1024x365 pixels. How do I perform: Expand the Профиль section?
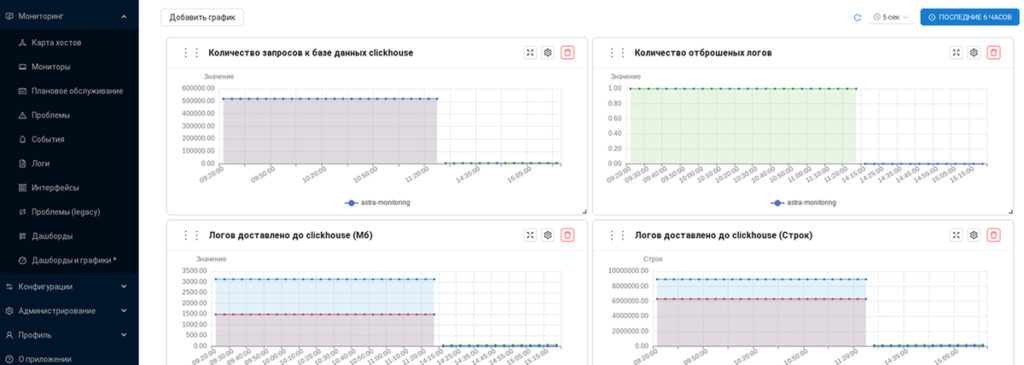coord(124,335)
